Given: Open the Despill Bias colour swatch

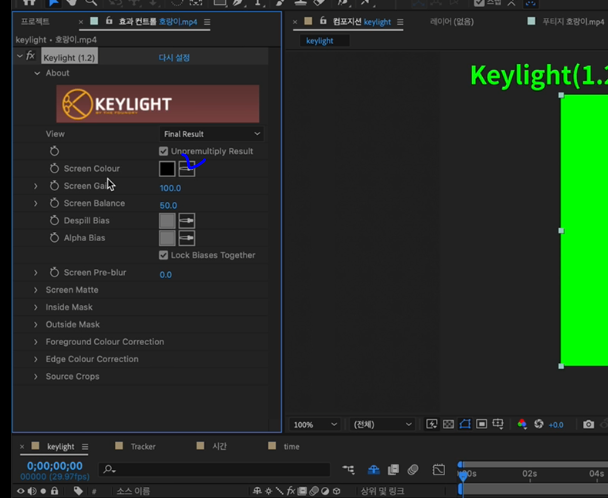Looking at the screenshot, I should tap(167, 221).
